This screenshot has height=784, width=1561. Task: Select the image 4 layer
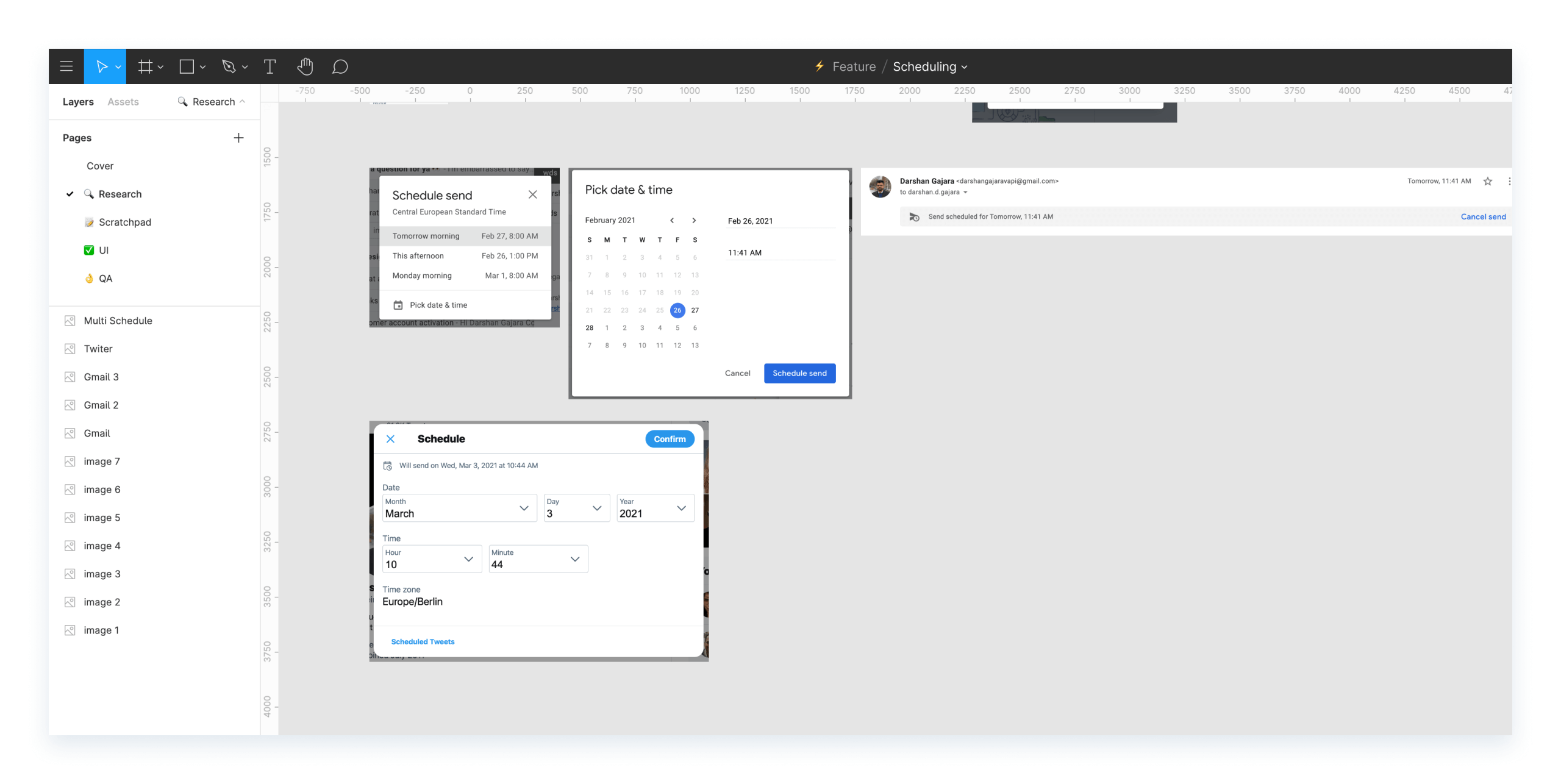point(102,546)
